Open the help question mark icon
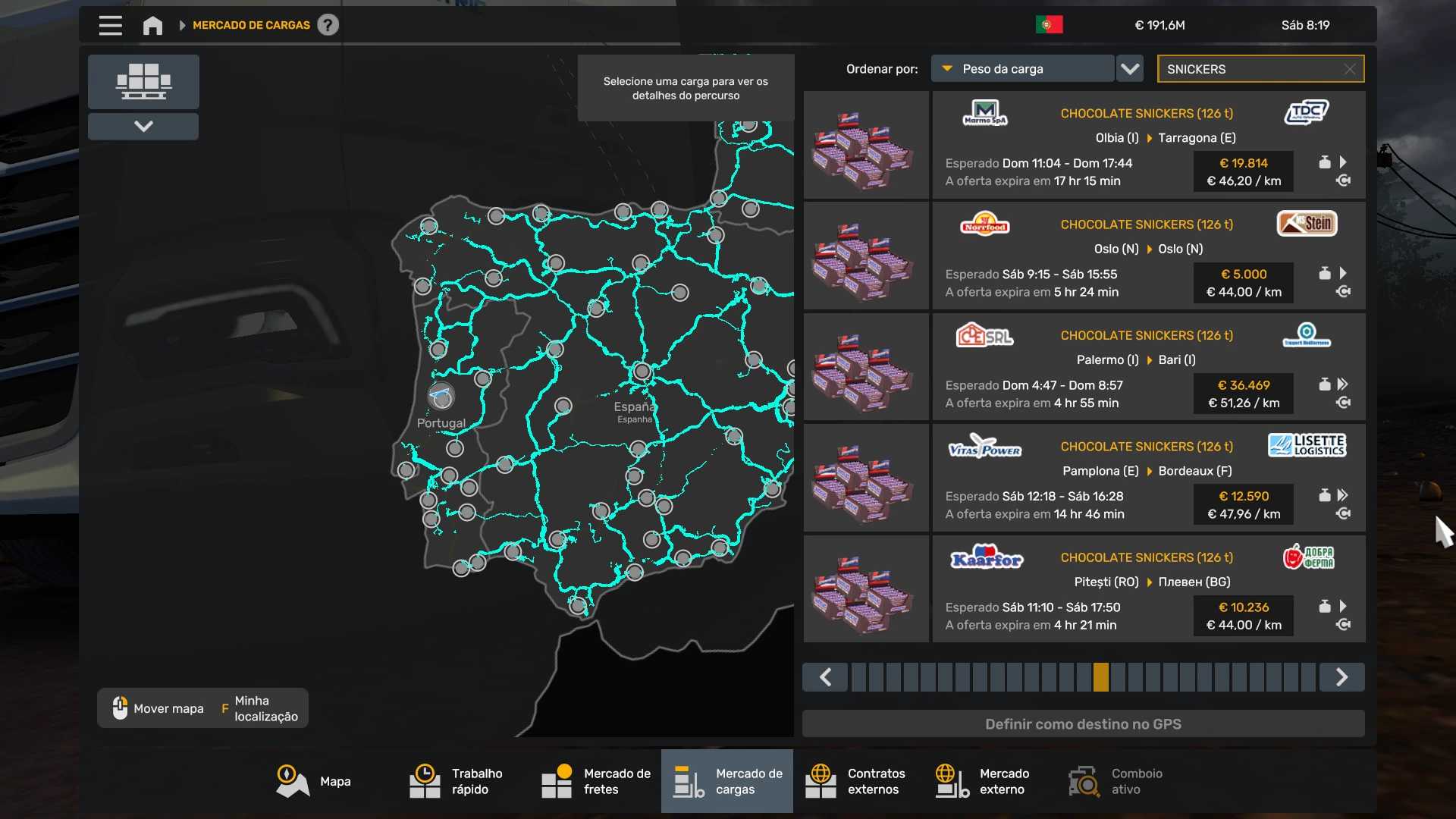 point(328,25)
